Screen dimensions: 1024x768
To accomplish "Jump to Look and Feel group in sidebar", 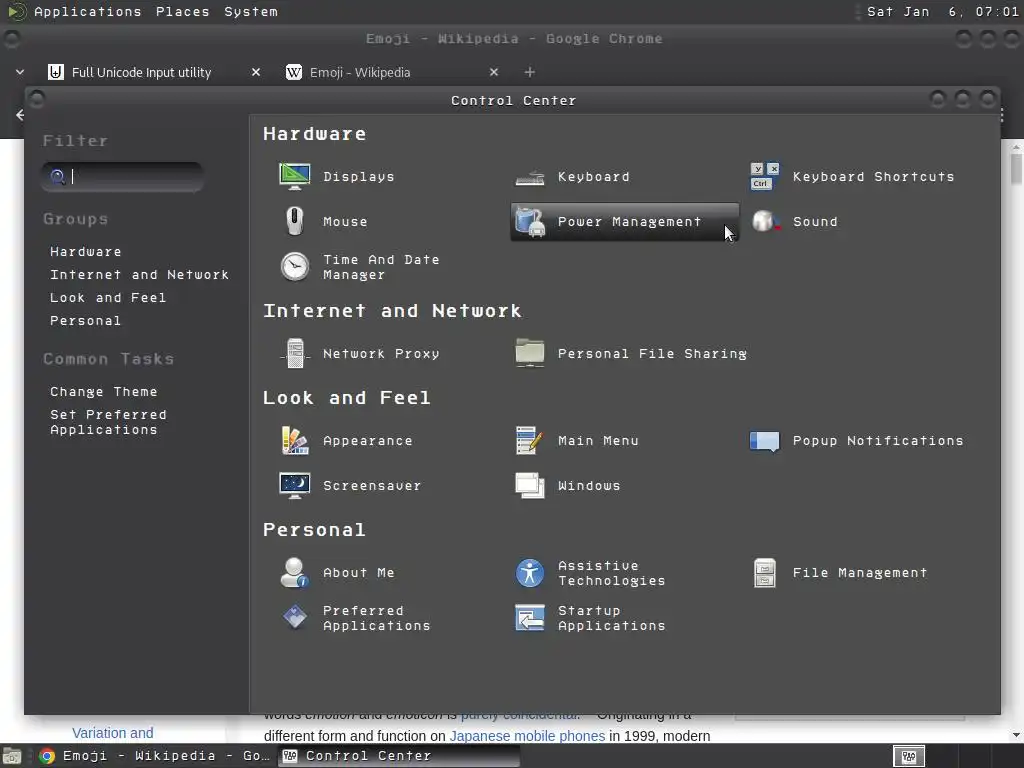I will [108, 297].
